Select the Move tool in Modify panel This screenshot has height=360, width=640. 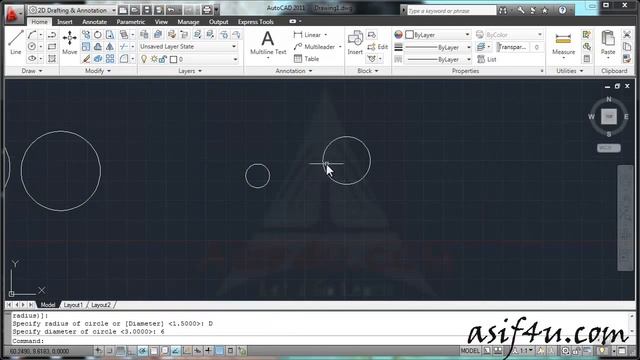pos(69,42)
